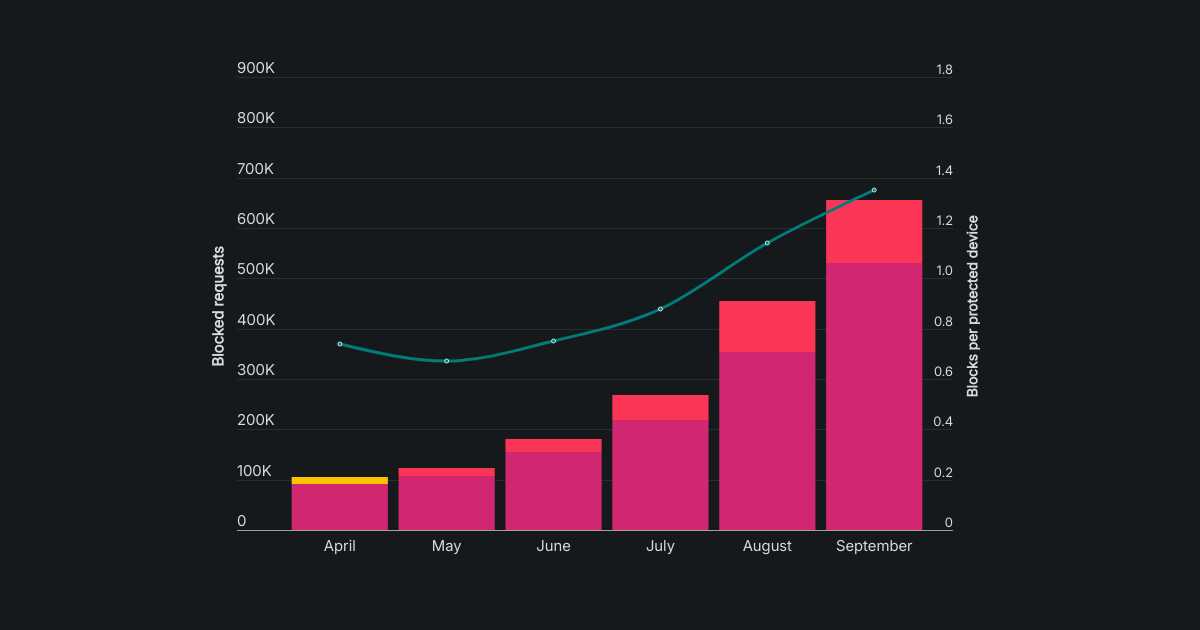Select the magenta segment of June bar
1200x630 pixels.
554,491
